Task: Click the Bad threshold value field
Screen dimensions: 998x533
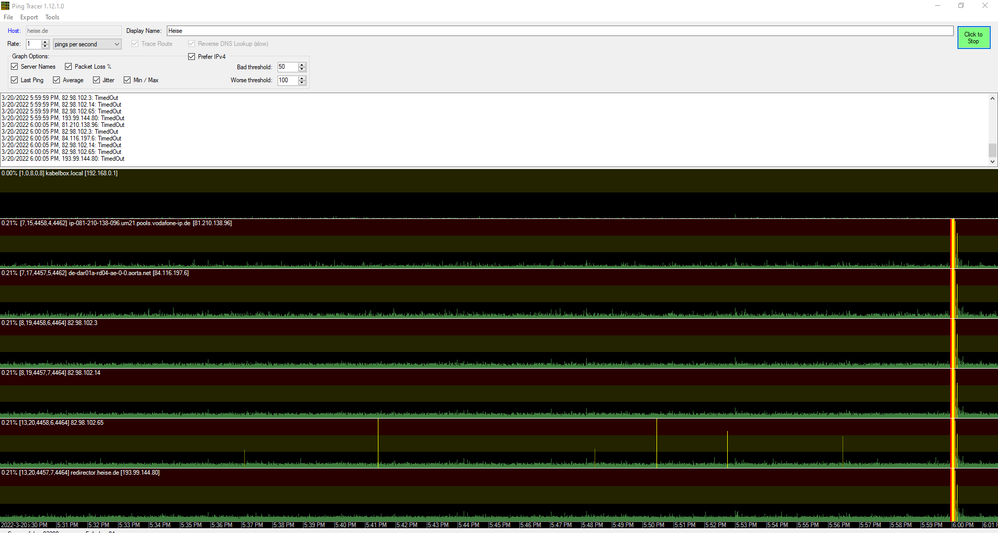Action: pyautogui.click(x=287, y=67)
